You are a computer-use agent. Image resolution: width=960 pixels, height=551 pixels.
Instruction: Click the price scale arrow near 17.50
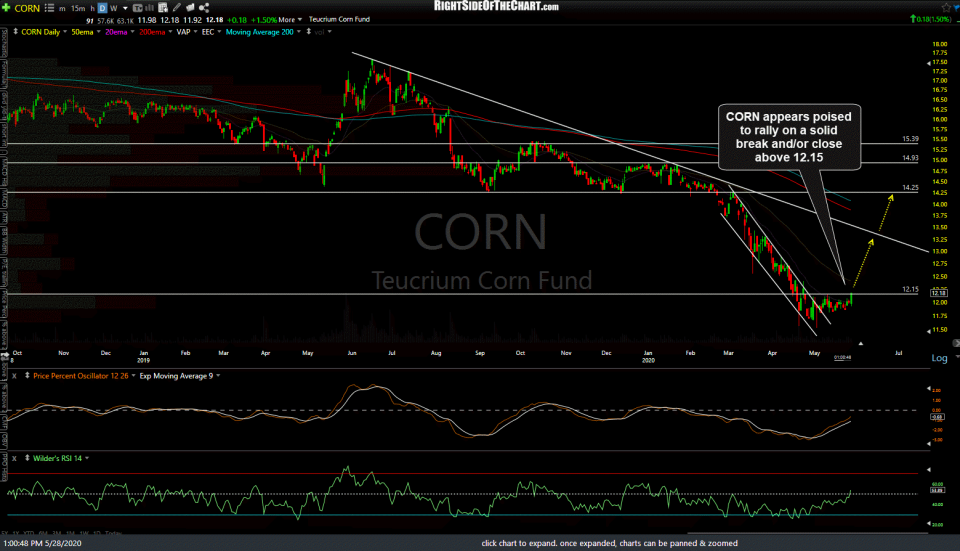929,62
